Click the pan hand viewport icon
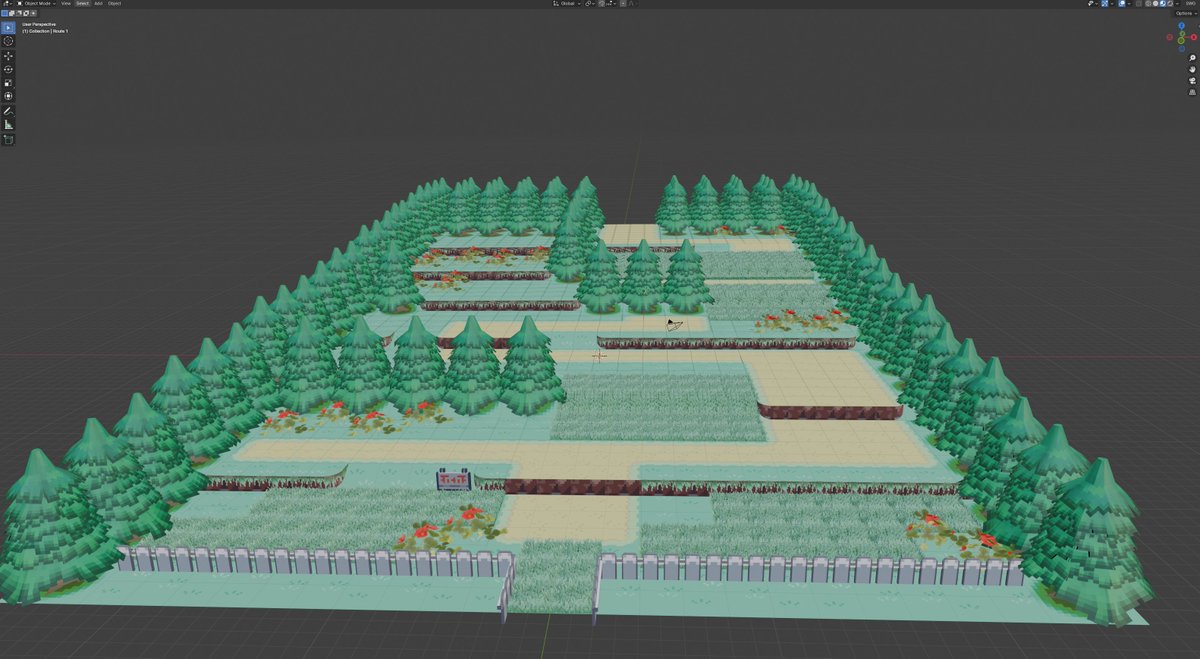Viewport: 1200px width, 659px height. point(1193,69)
